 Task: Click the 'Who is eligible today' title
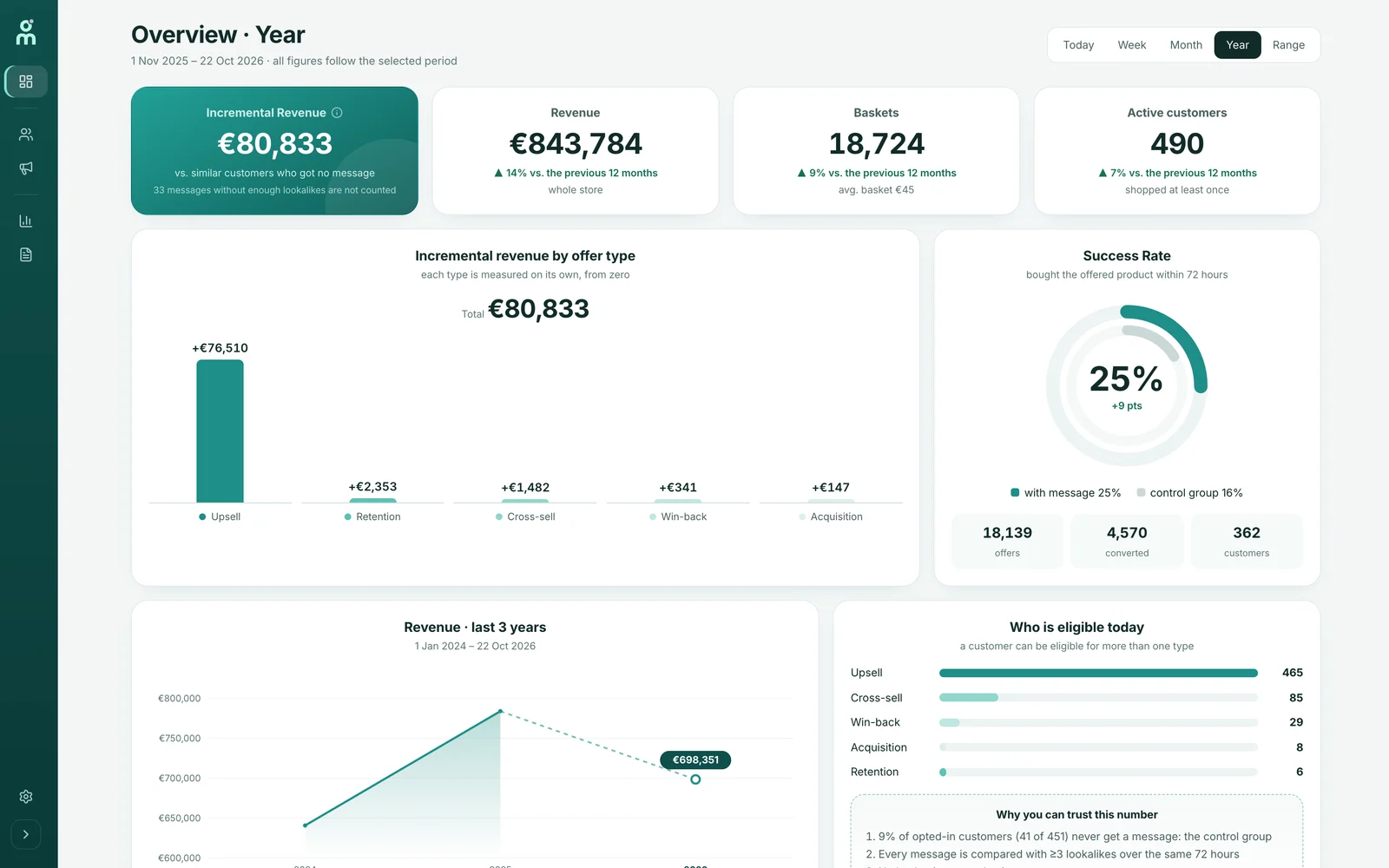pyautogui.click(x=1076, y=628)
